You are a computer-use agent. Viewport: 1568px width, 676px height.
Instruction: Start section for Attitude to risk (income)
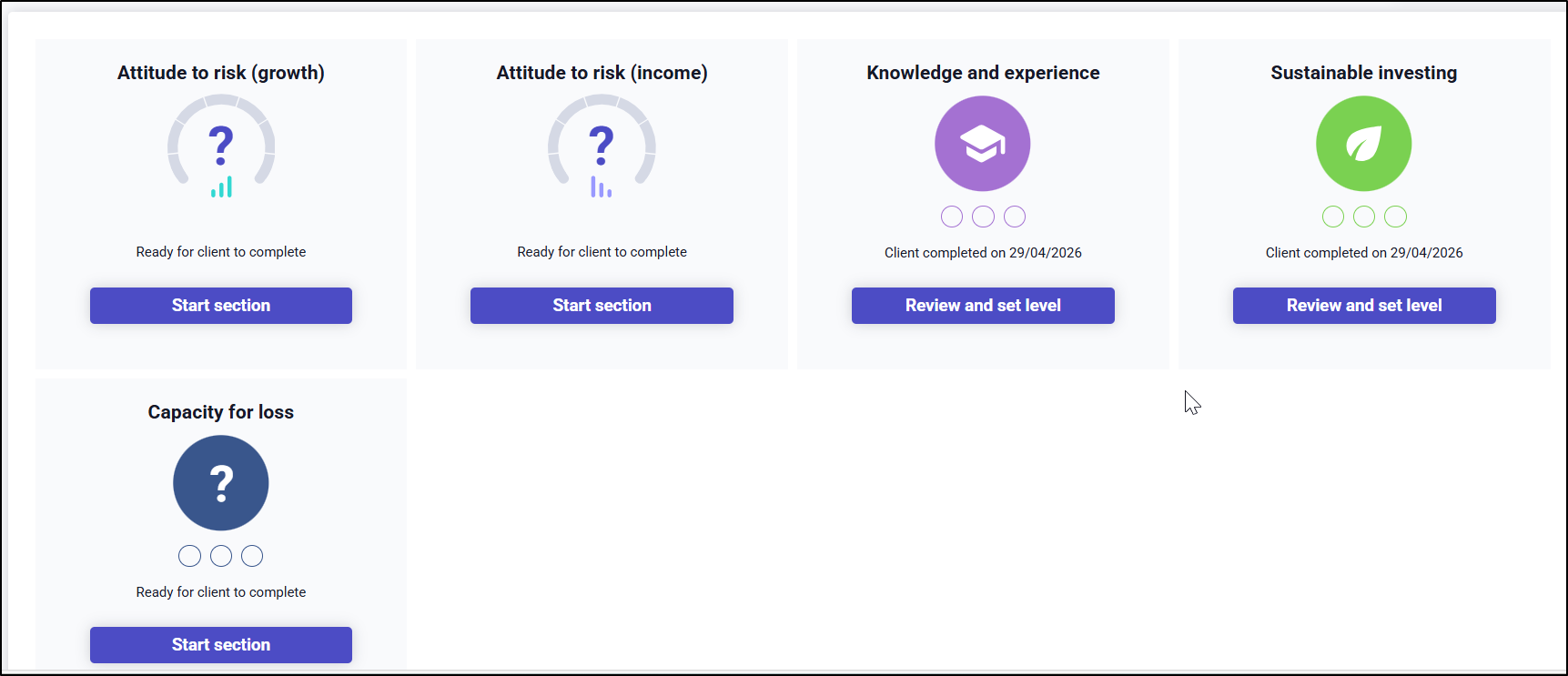pyautogui.click(x=602, y=306)
